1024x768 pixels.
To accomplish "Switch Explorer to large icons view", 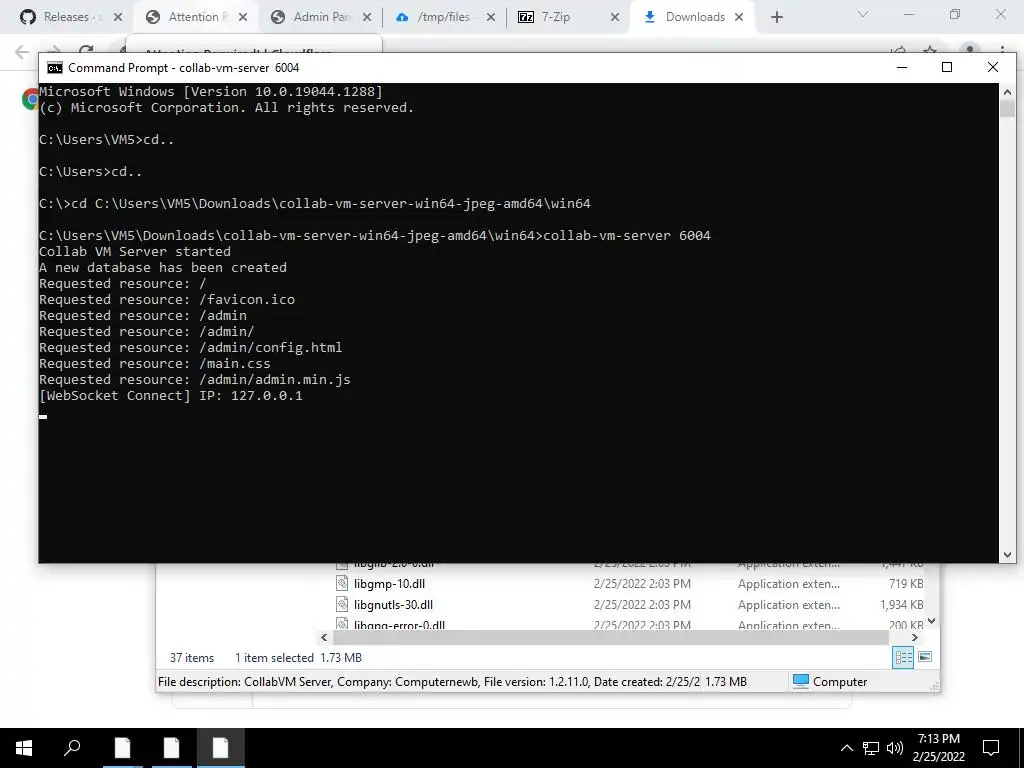I will 925,657.
